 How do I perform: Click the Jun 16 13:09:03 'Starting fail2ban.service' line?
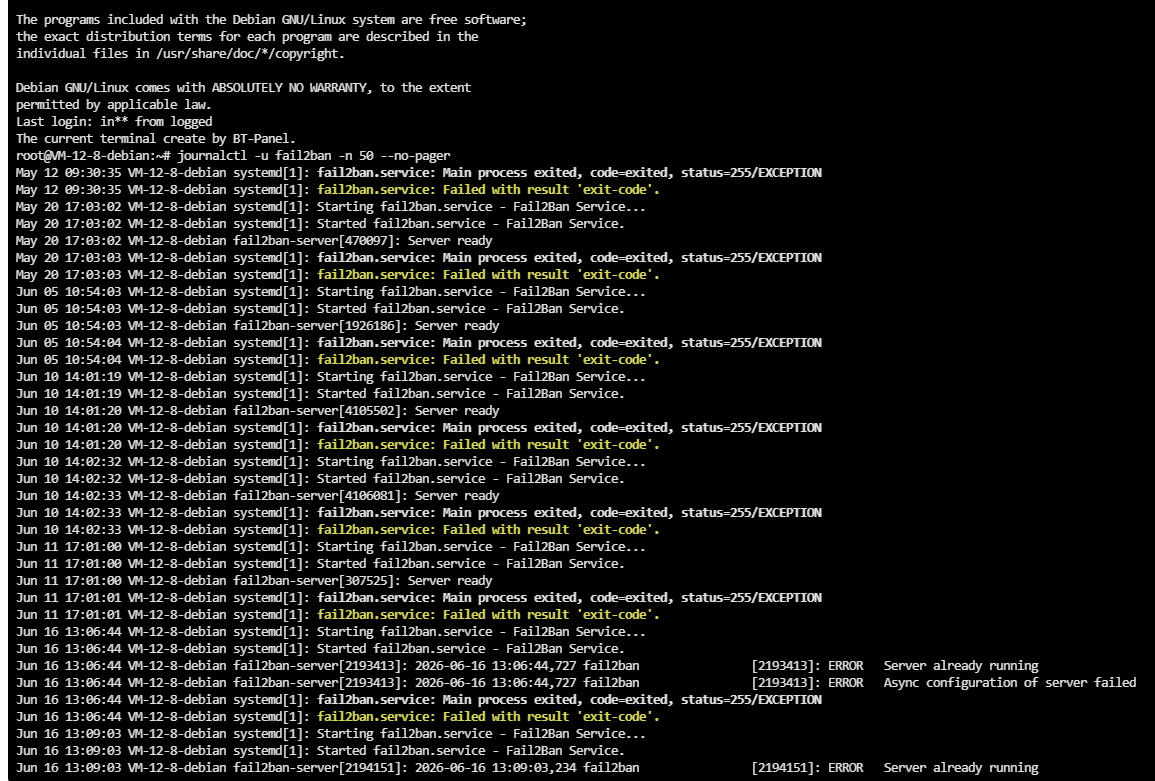pyautogui.click(x=331, y=733)
